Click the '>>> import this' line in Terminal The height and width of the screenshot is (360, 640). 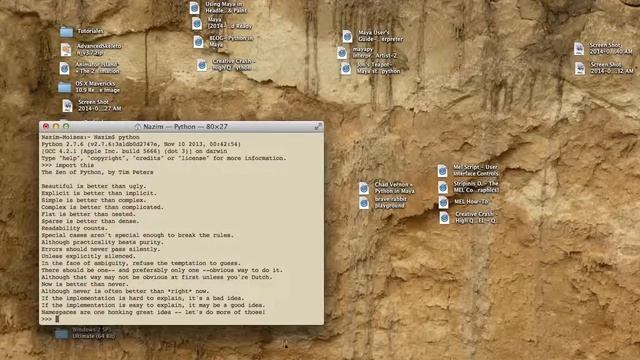[x=68, y=165]
